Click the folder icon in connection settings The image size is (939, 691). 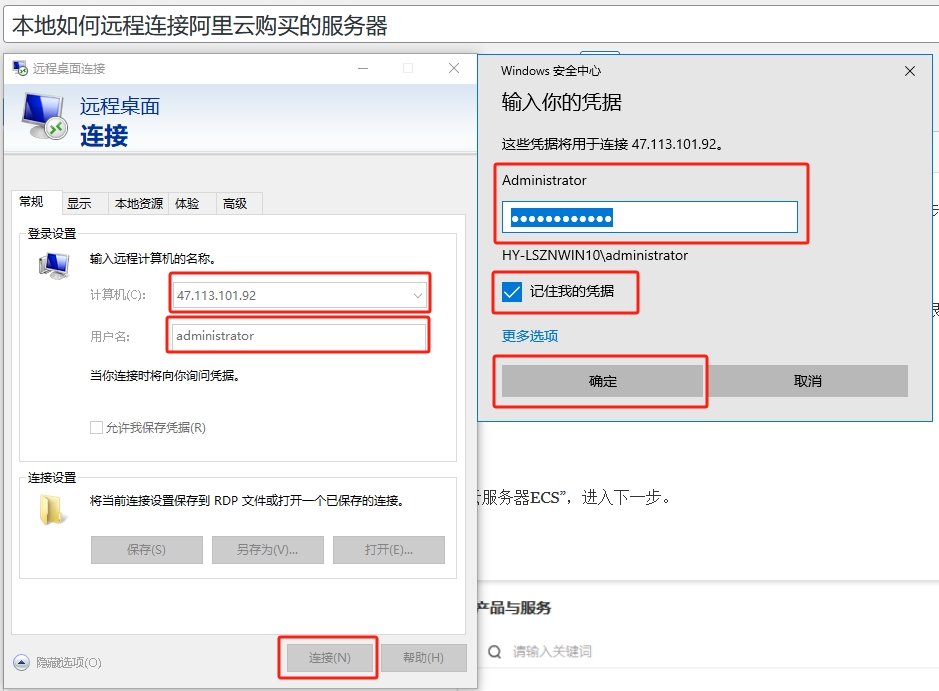click(51, 510)
